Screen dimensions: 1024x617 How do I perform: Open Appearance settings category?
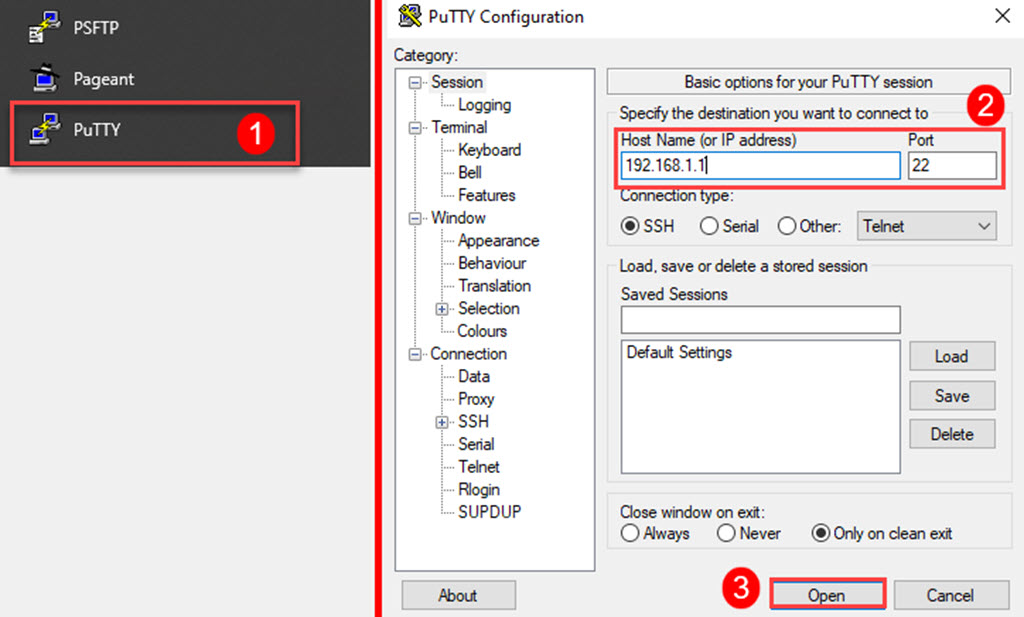[498, 240]
